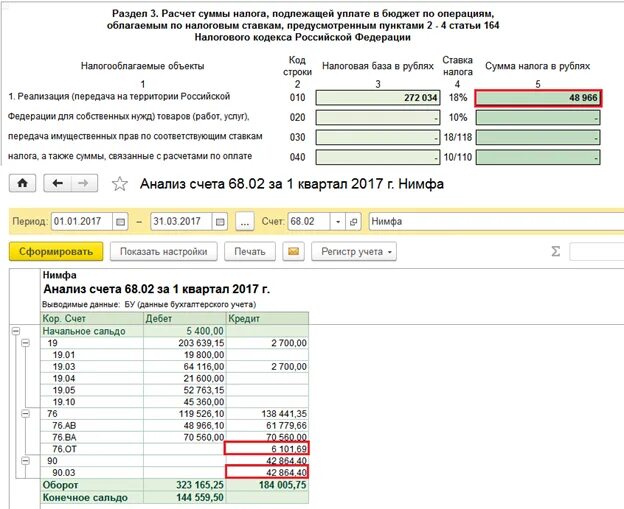
Task: Select the 76.ВА debit cell 70 560,00
Action: [x=185, y=437]
